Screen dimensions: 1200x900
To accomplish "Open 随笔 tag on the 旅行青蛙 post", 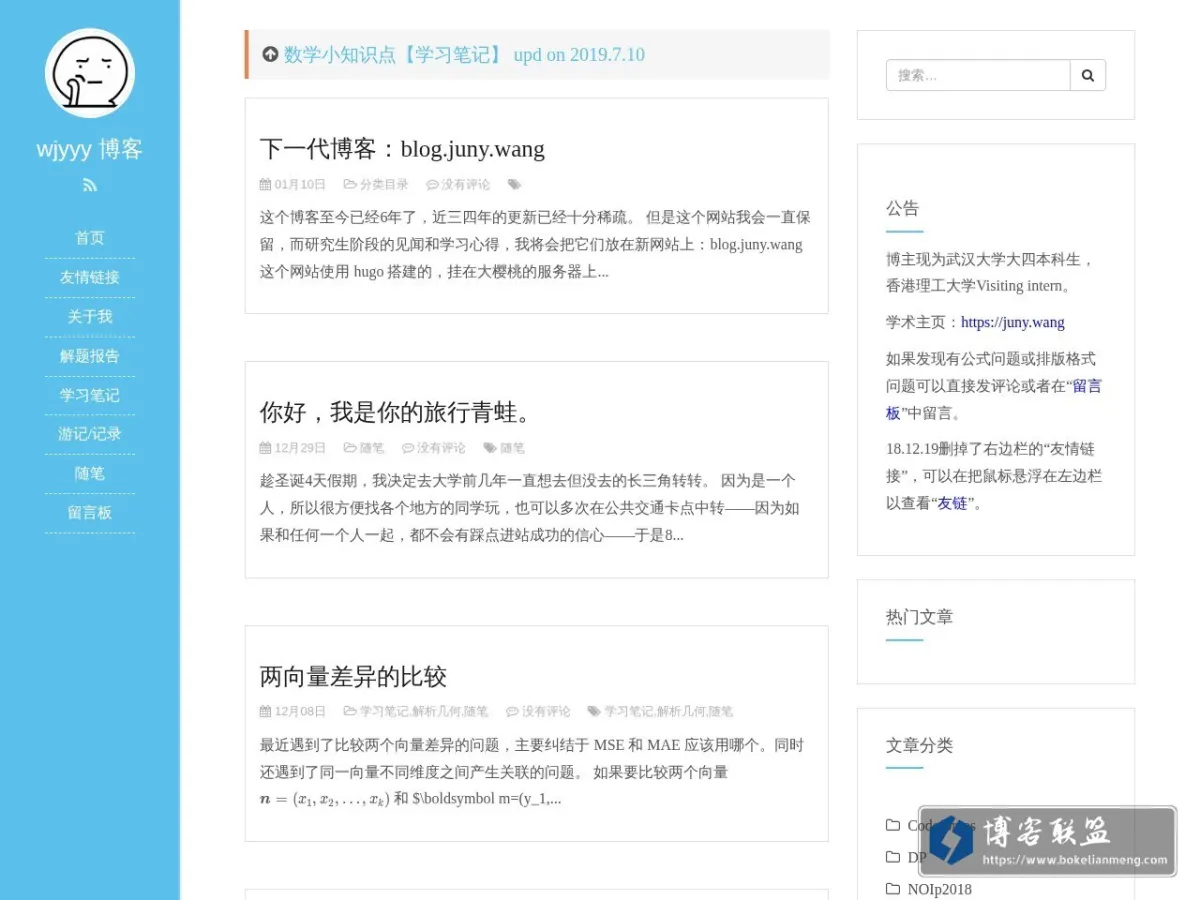I will click(x=512, y=448).
